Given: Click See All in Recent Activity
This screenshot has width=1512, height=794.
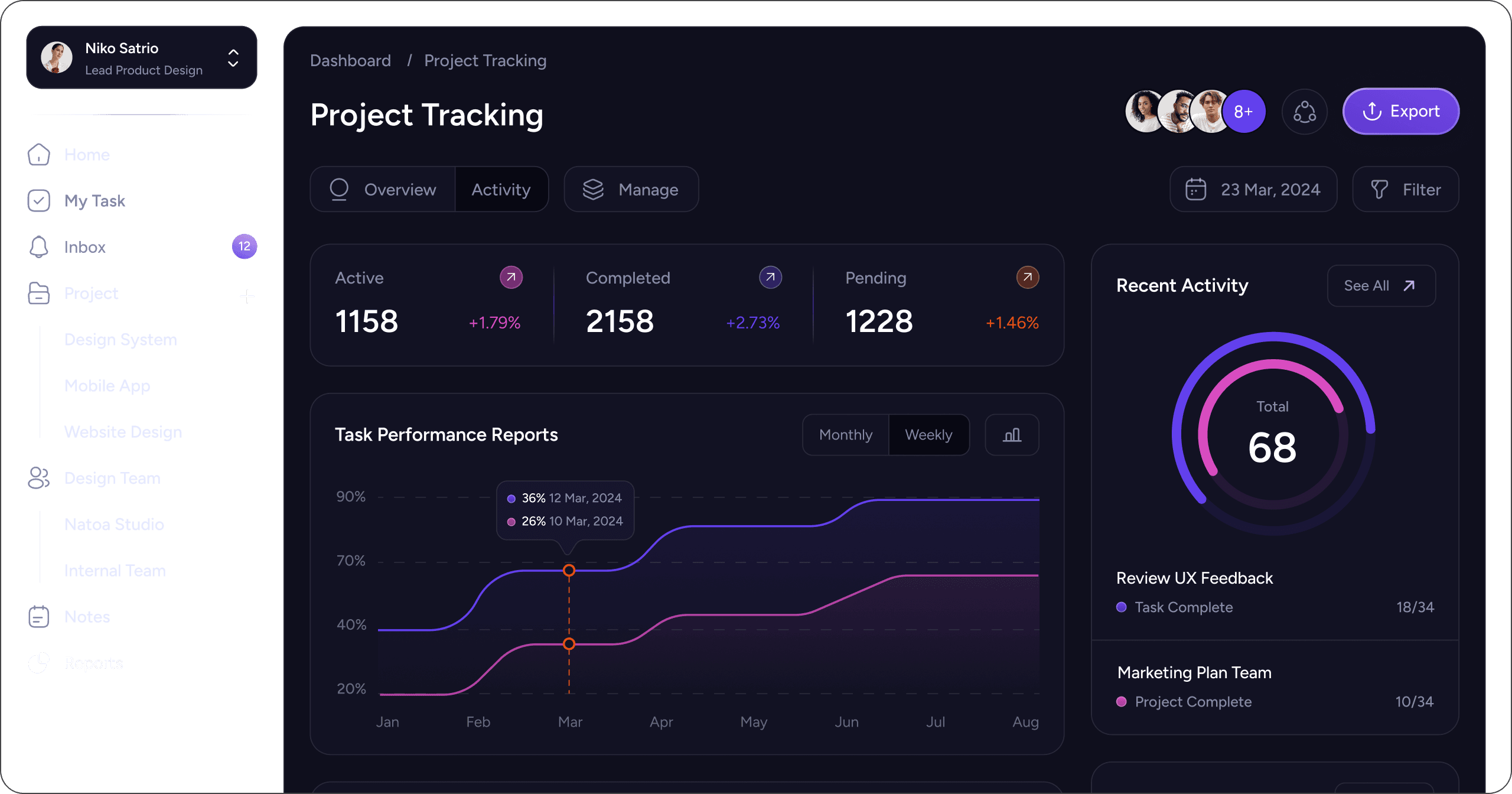Looking at the screenshot, I should (x=1380, y=286).
